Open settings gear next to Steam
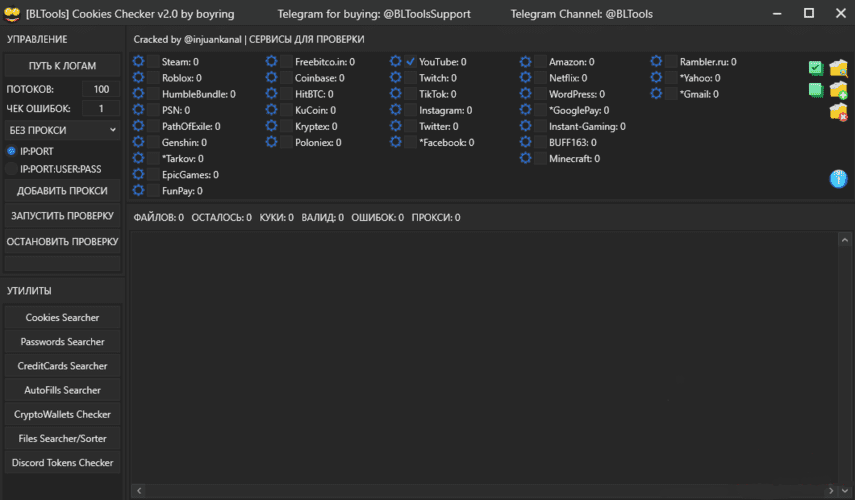The height and width of the screenshot is (500, 855). (x=139, y=62)
